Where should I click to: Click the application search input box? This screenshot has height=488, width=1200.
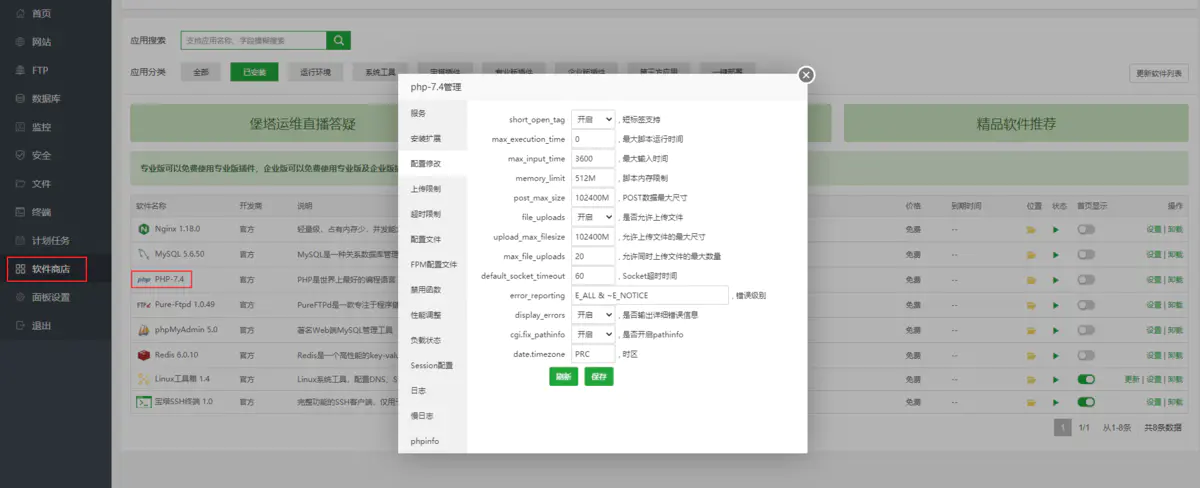click(x=254, y=40)
